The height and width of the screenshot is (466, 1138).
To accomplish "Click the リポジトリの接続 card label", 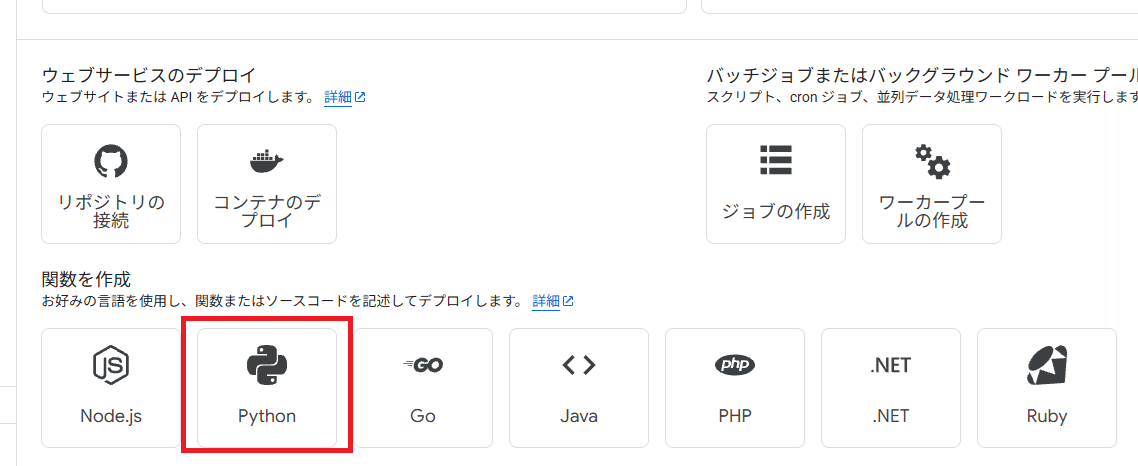I will coord(111,211).
